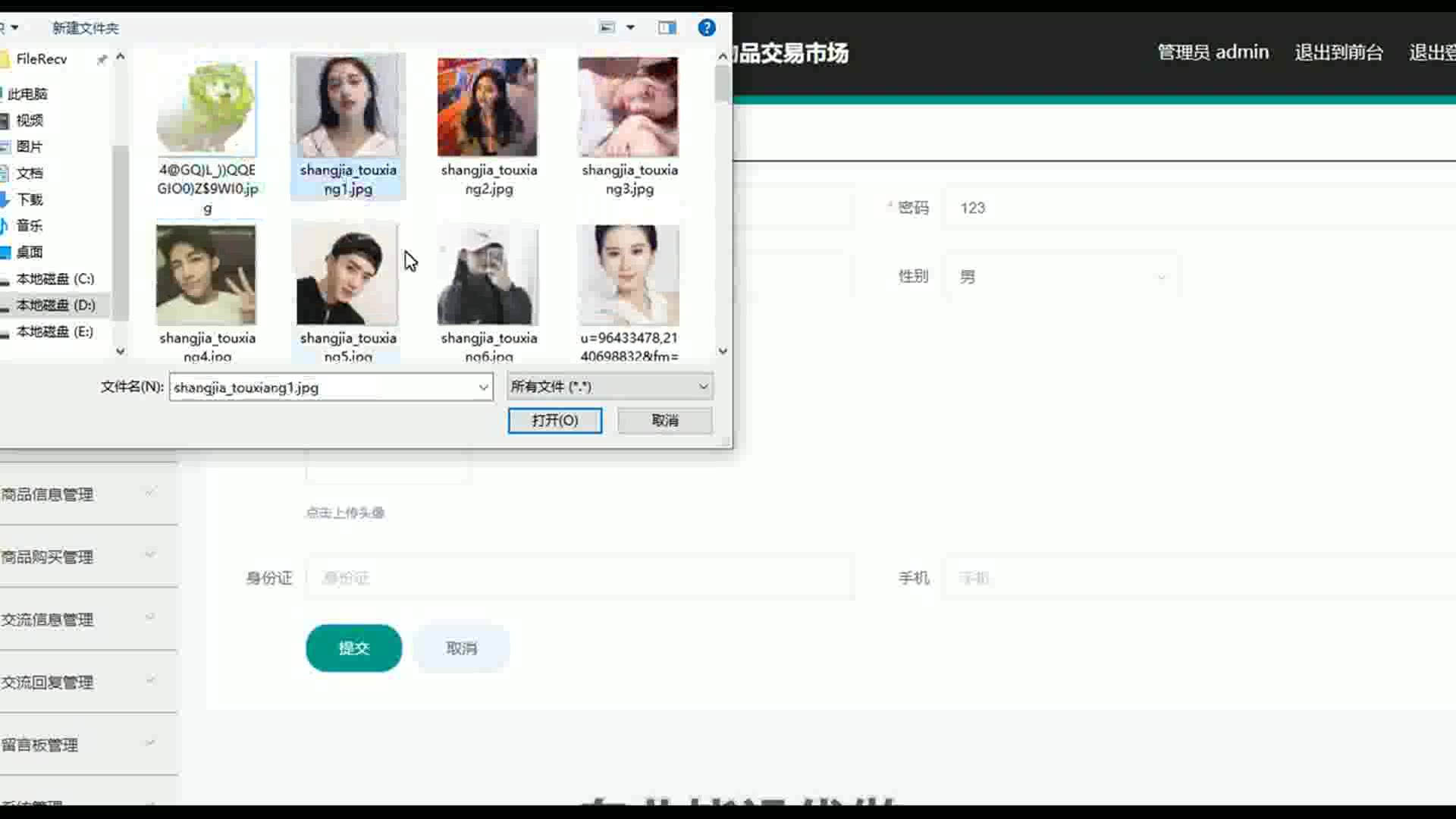Image resolution: width=1456 pixels, height=819 pixels.
Task: Click the file list scrollbar thumb
Action: tap(723, 83)
